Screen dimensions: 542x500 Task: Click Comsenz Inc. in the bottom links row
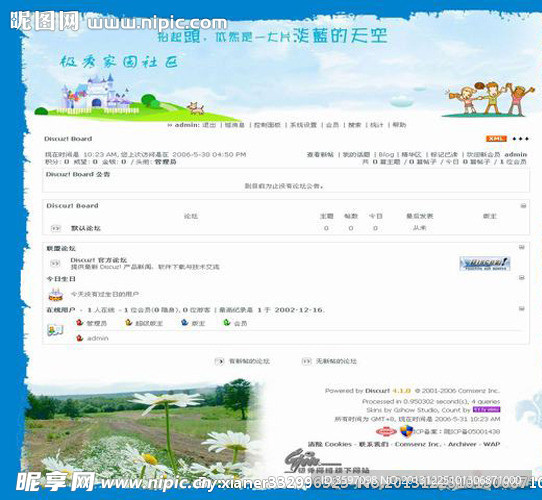418,444
